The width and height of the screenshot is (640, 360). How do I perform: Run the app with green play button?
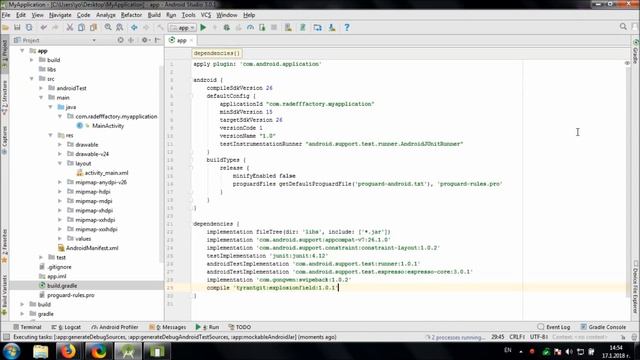pos(203,27)
